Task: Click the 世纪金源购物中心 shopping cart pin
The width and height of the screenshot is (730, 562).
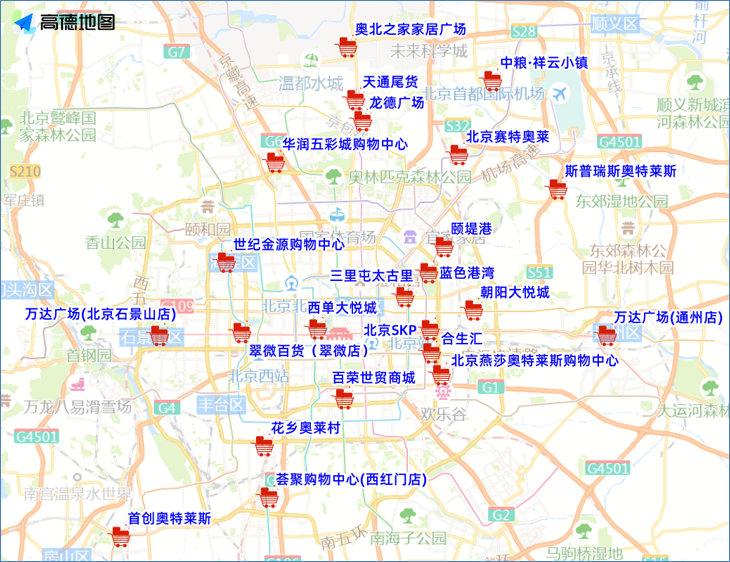Action: 227,263
